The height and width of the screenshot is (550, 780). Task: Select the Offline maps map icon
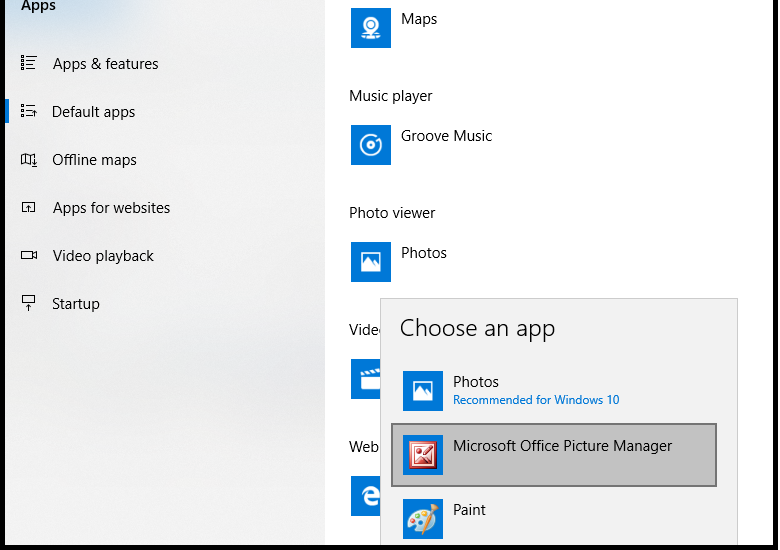[28, 159]
